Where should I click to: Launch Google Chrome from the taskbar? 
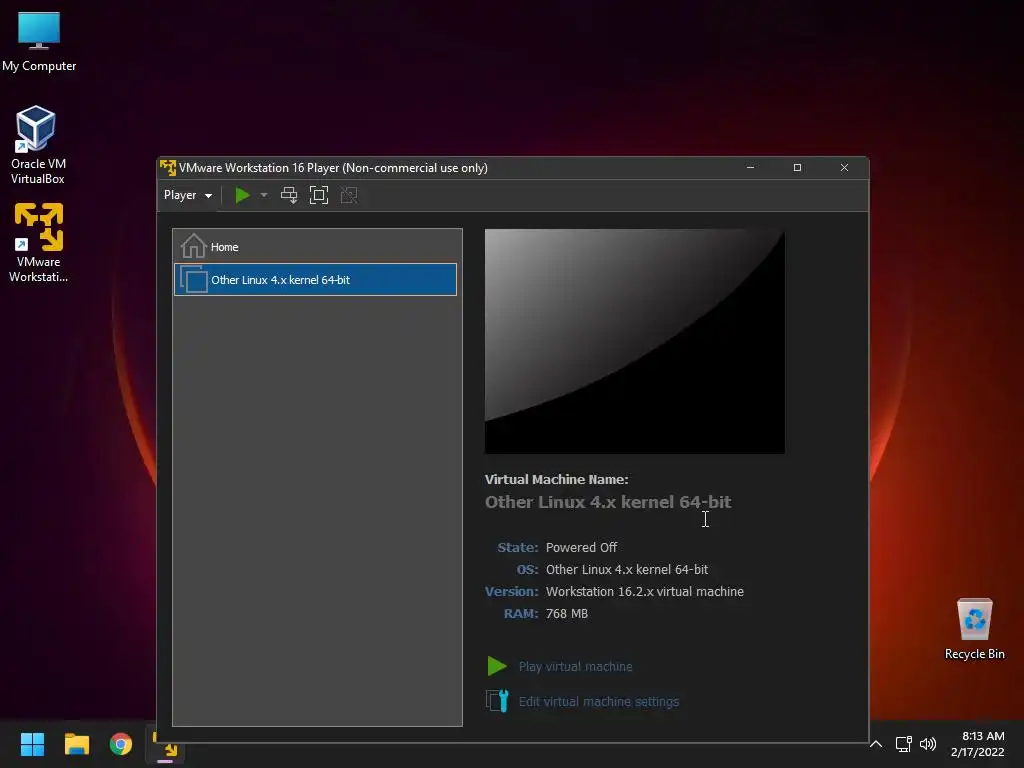click(x=121, y=744)
